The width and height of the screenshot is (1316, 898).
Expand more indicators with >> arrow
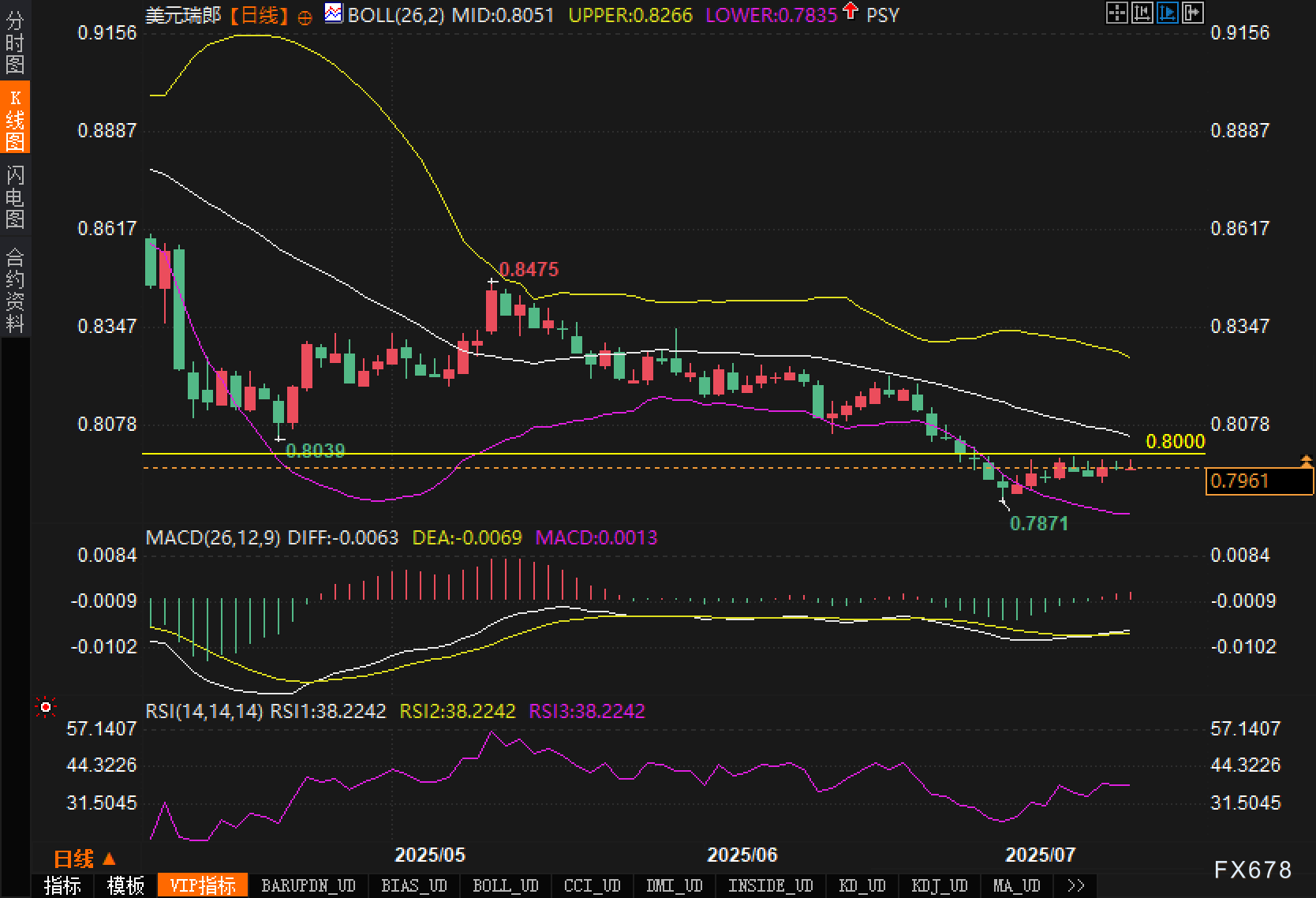tap(1075, 885)
